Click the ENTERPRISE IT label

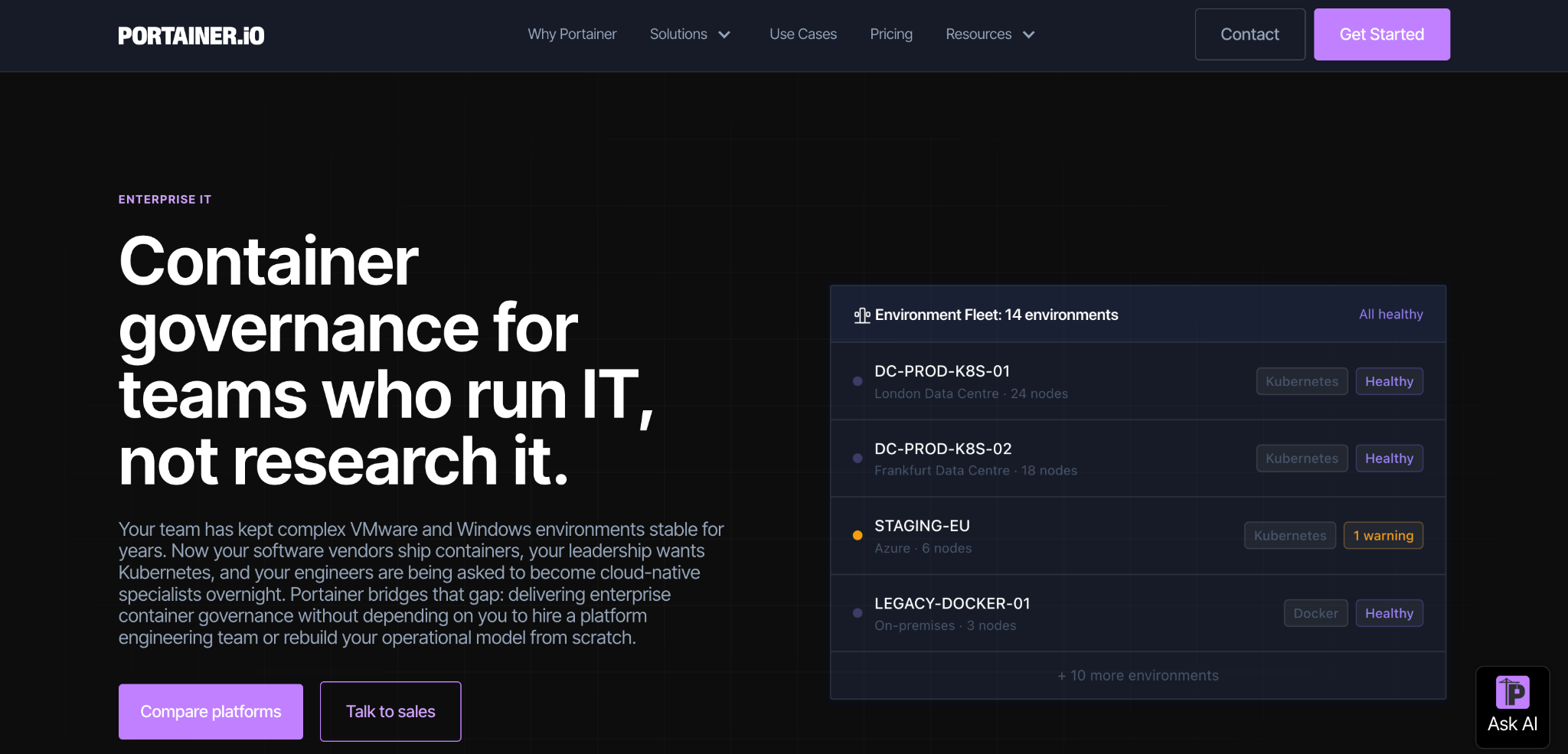click(165, 199)
